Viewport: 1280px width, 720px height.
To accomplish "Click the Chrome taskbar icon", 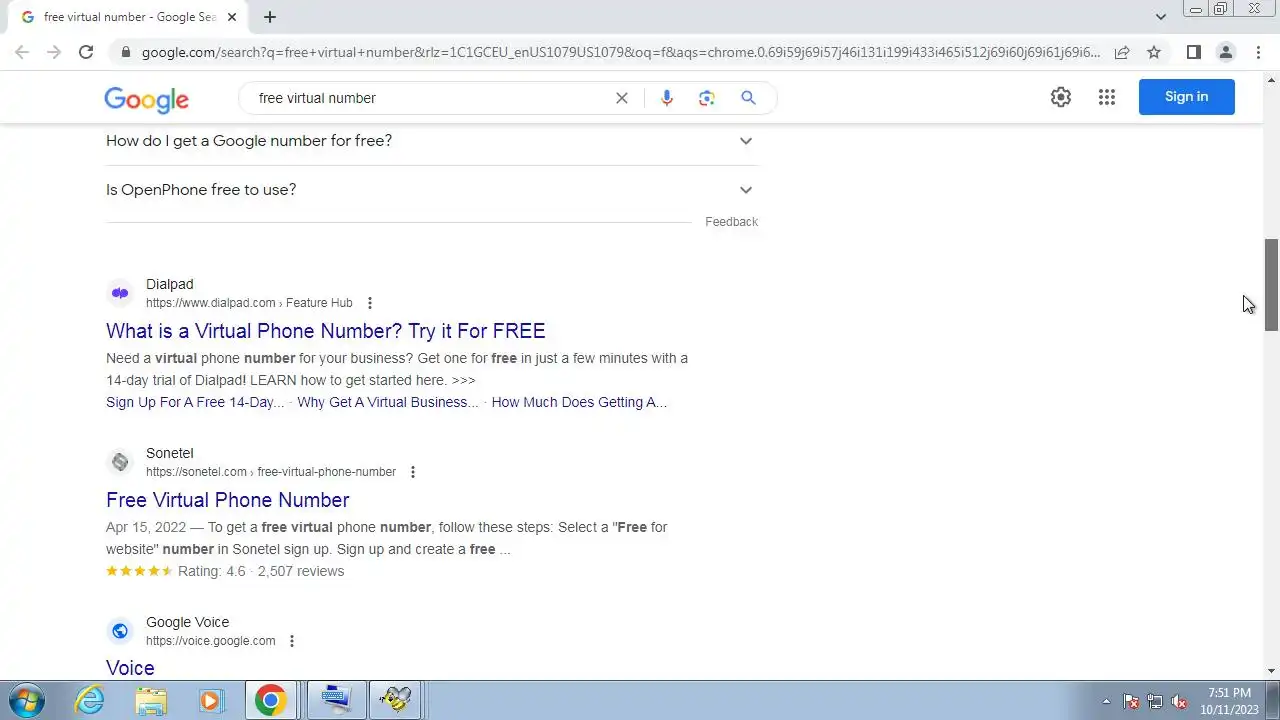I will [x=270, y=701].
